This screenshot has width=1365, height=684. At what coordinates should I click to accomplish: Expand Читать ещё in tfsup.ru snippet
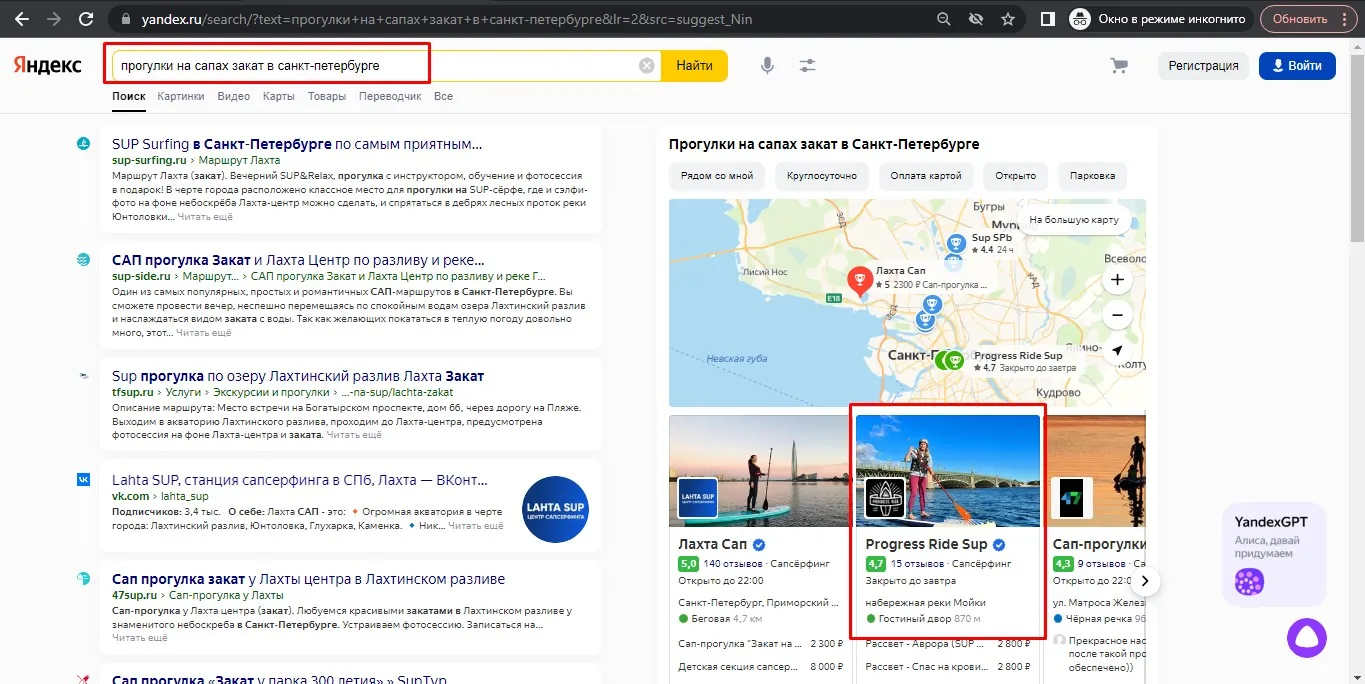tap(355, 435)
